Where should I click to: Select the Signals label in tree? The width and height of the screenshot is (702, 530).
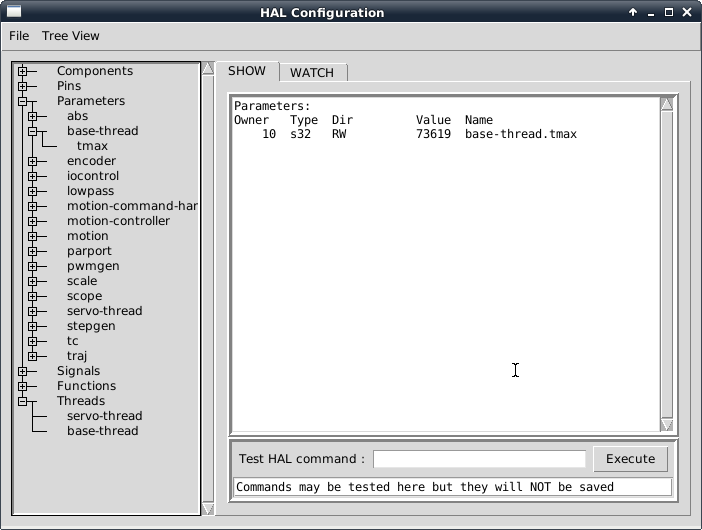(x=78, y=371)
